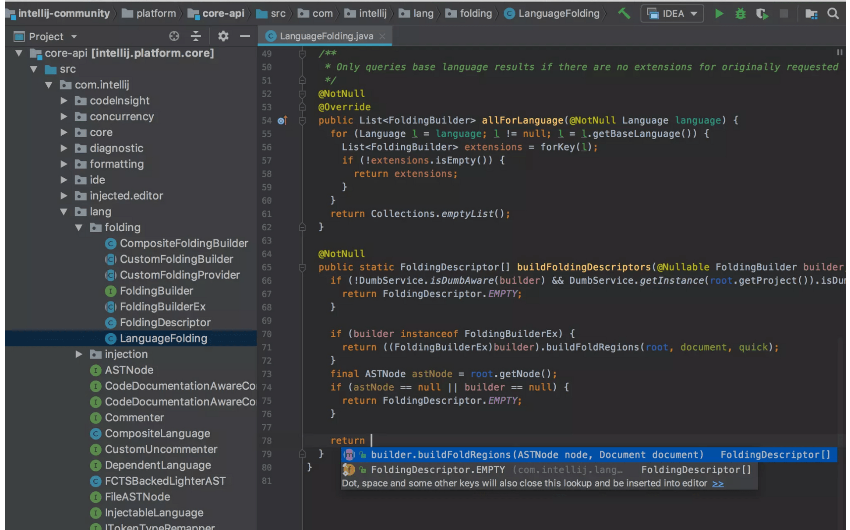Screen dimensions: 850x530
Task: Open Project Structure from the toolbar
Action: [810, 14]
